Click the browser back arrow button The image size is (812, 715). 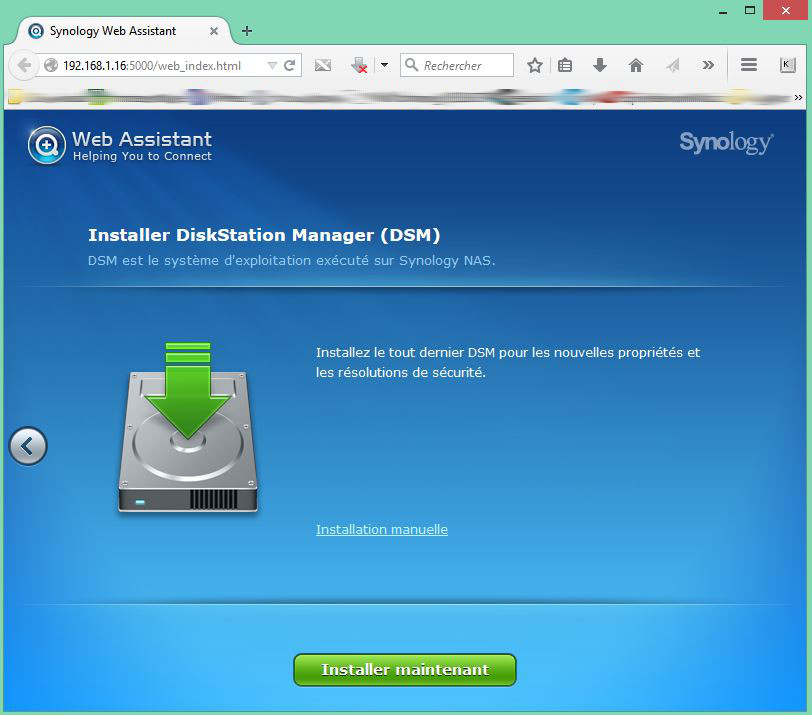(24, 65)
